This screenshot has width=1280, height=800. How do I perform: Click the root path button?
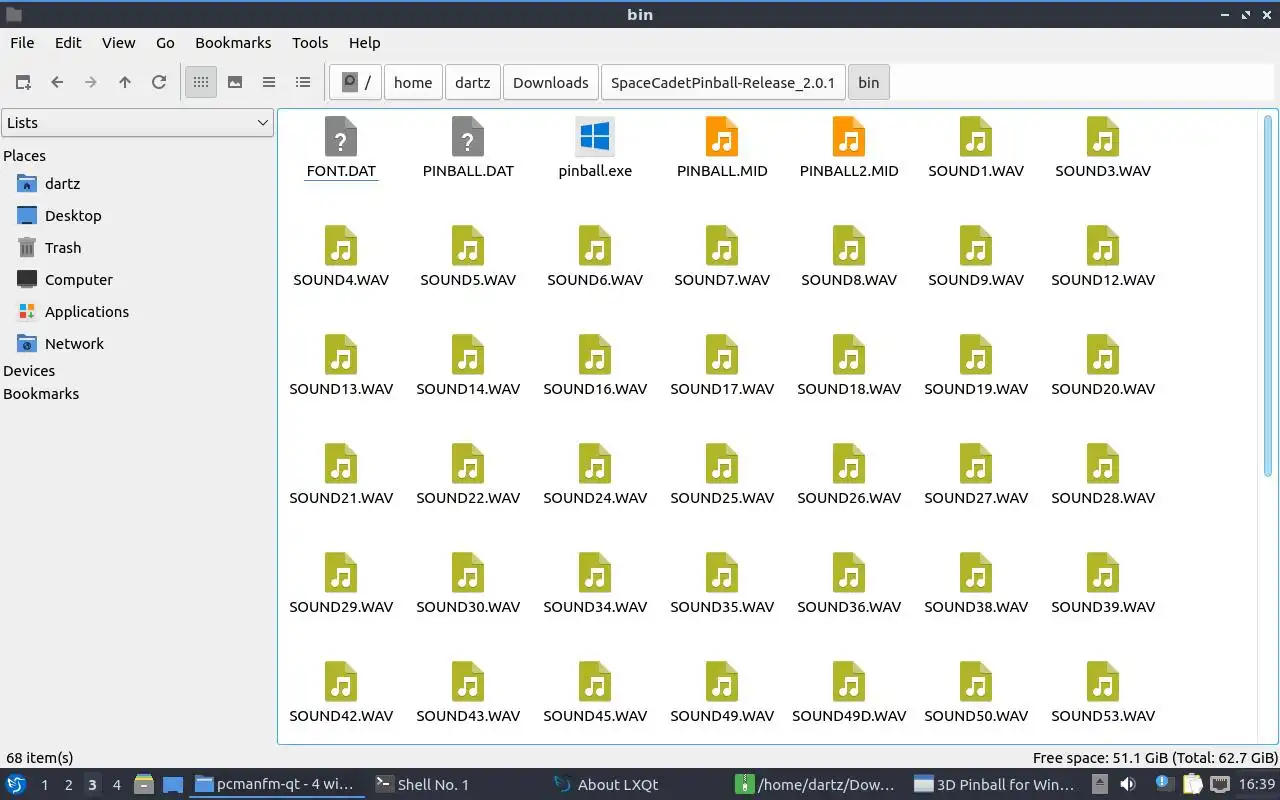click(x=356, y=83)
